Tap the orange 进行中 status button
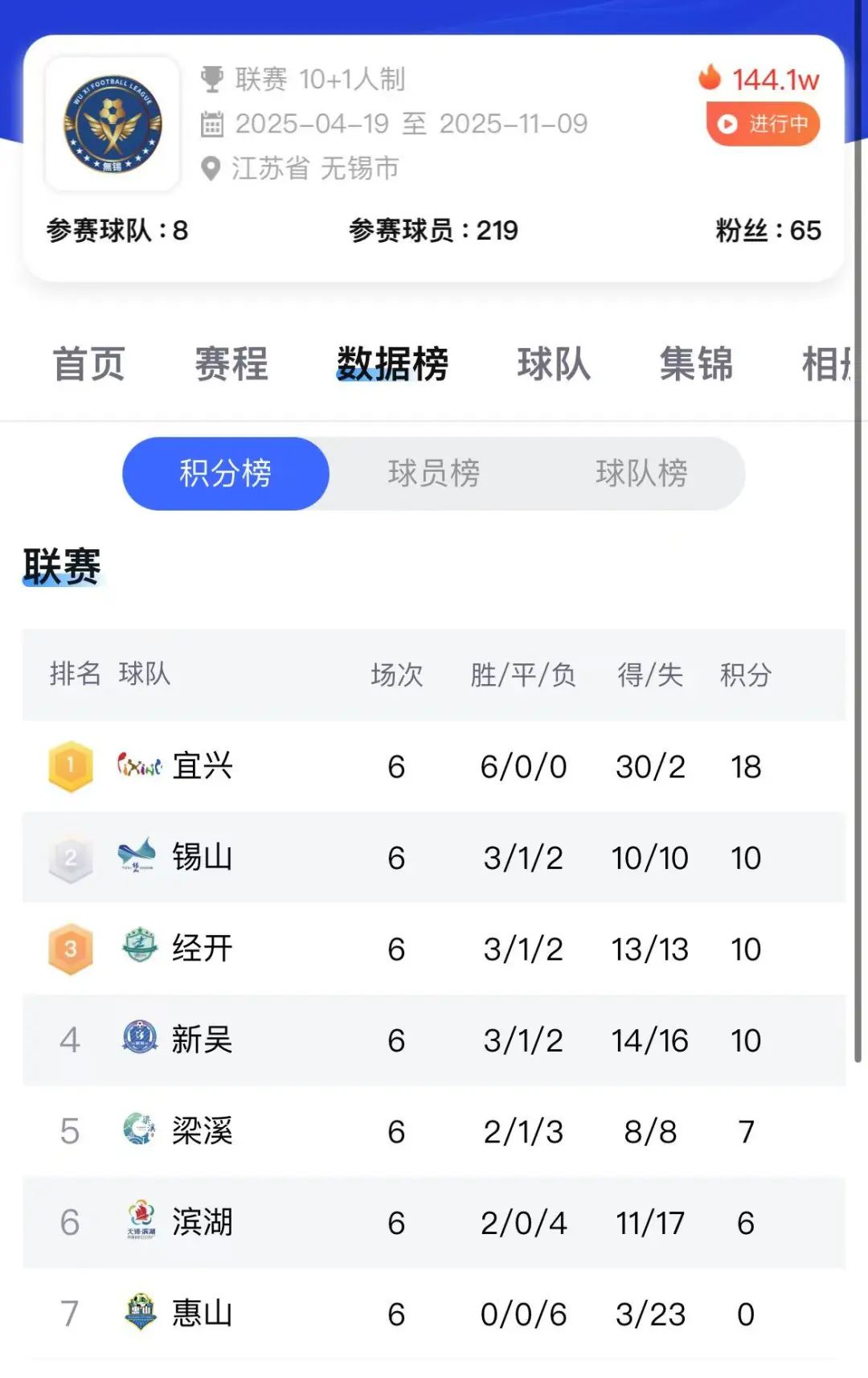Image resolution: width=868 pixels, height=1378 pixels. (763, 124)
